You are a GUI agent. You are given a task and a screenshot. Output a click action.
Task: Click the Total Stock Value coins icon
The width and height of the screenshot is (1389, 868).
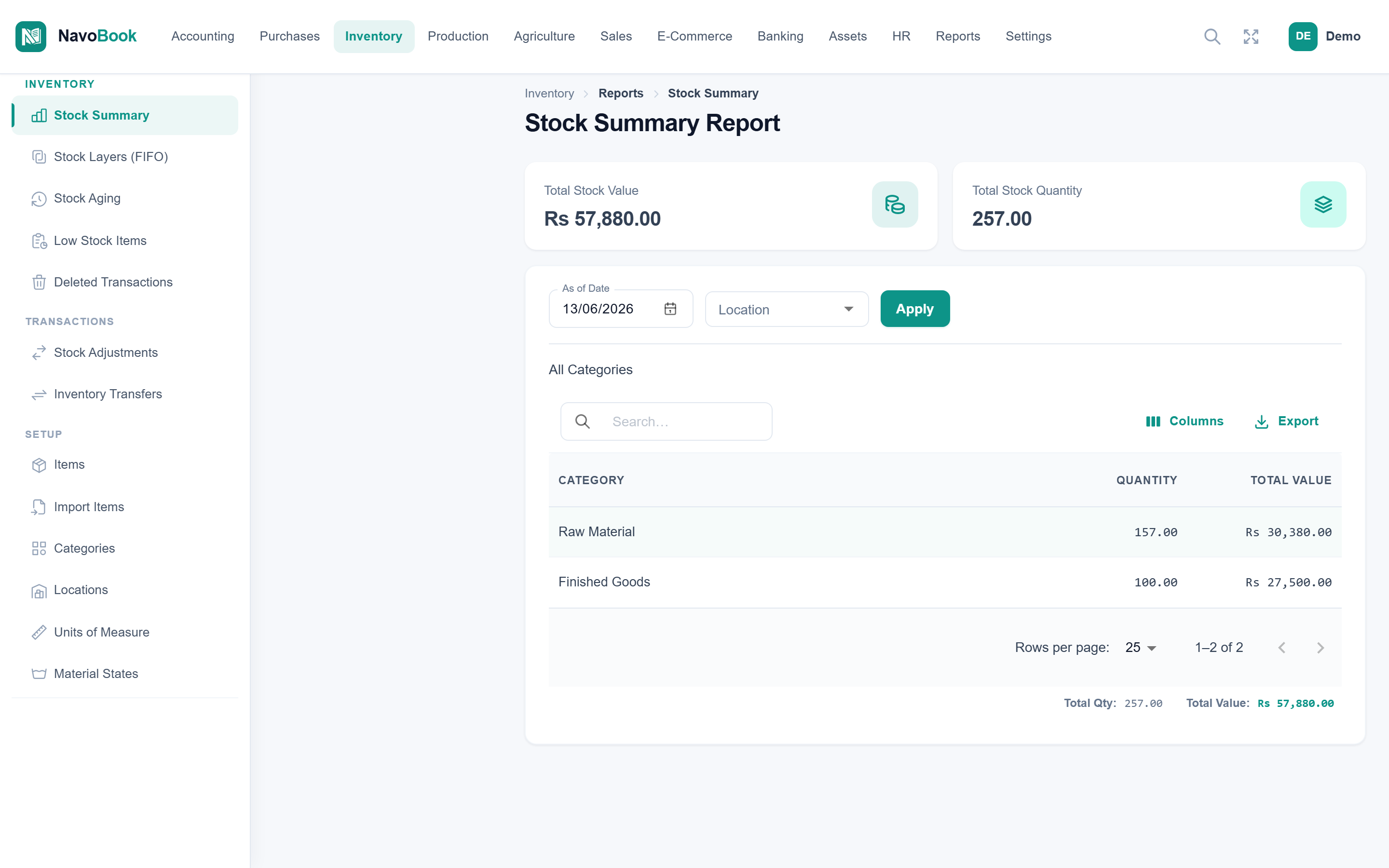[x=894, y=204]
